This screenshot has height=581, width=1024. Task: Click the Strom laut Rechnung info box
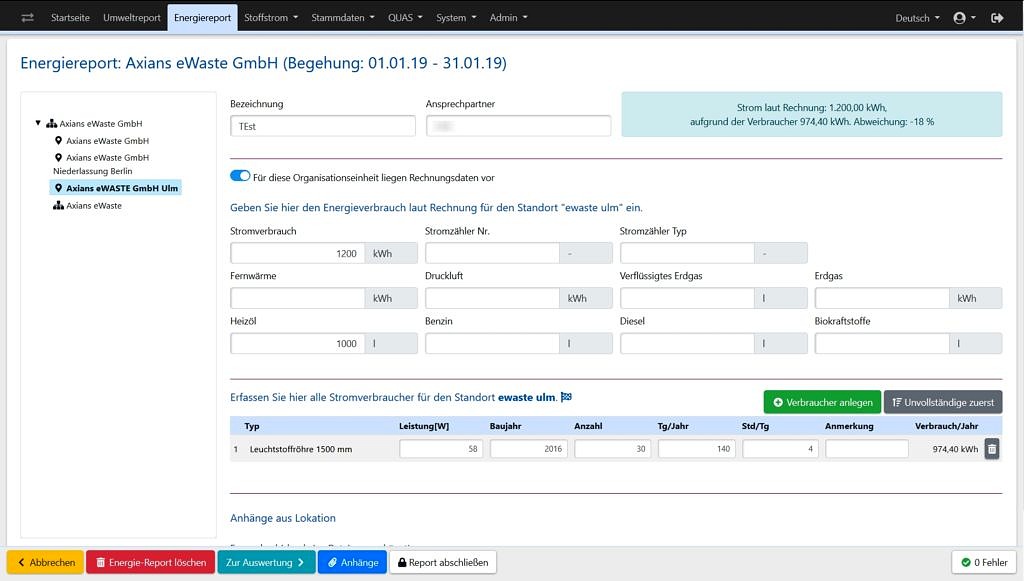812,114
